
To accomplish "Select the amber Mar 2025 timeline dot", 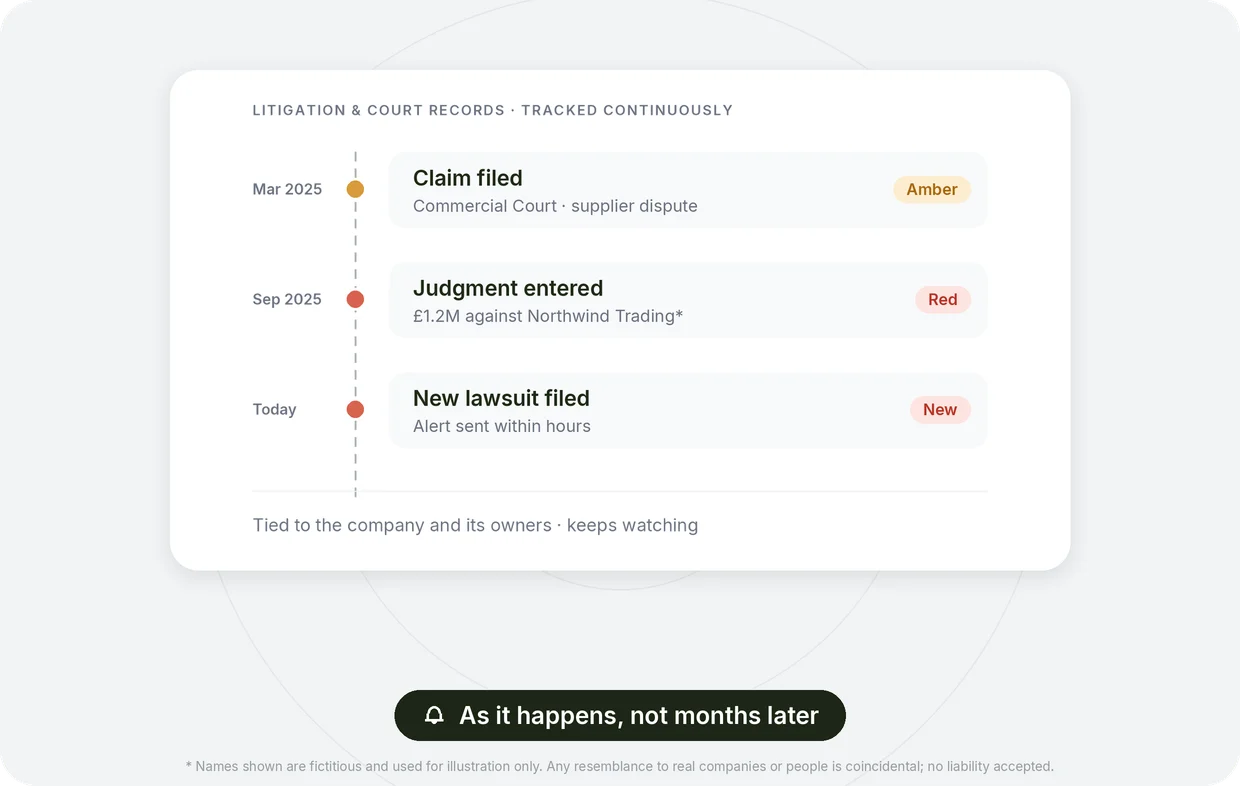I will tap(355, 189).
